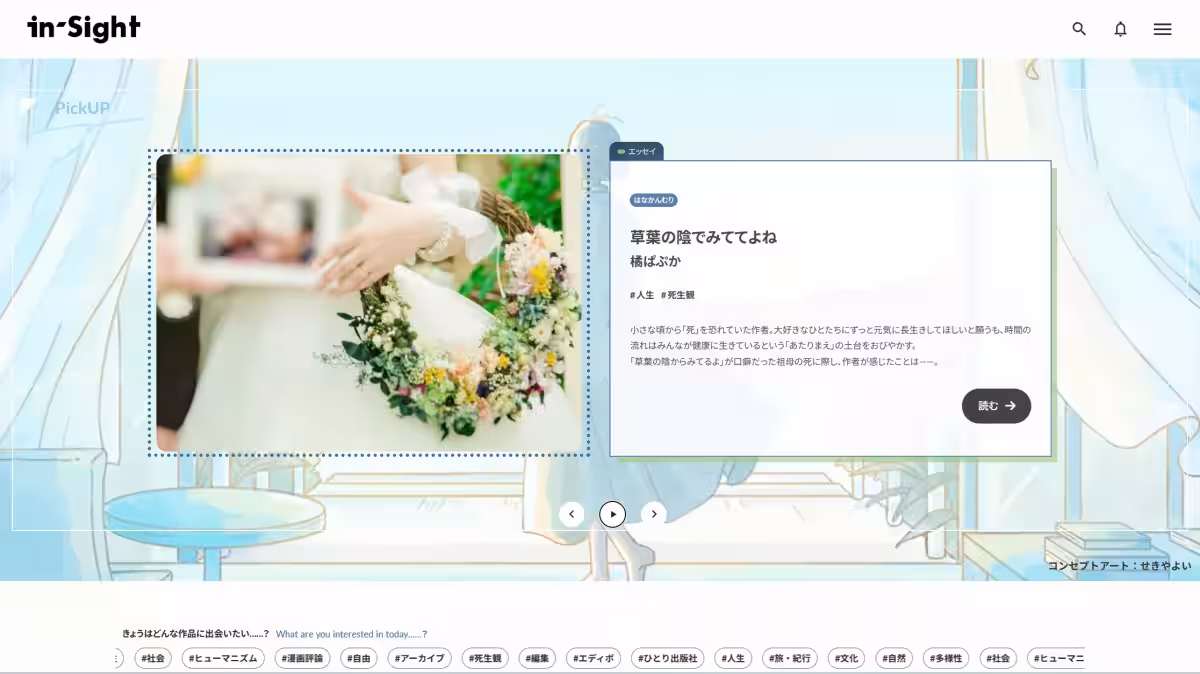Click the What are you interested in today link

(352, 632)
